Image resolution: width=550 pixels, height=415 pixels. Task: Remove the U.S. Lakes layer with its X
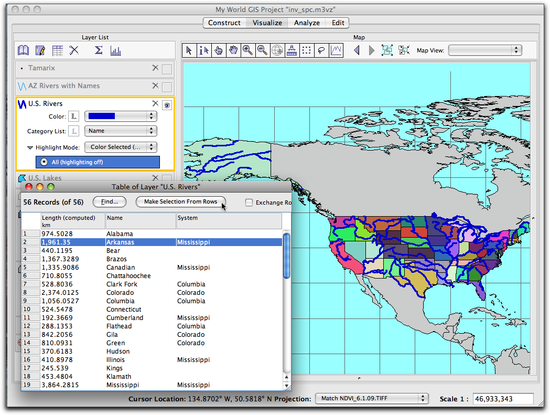pyautogui.click(x=155, y=178)
